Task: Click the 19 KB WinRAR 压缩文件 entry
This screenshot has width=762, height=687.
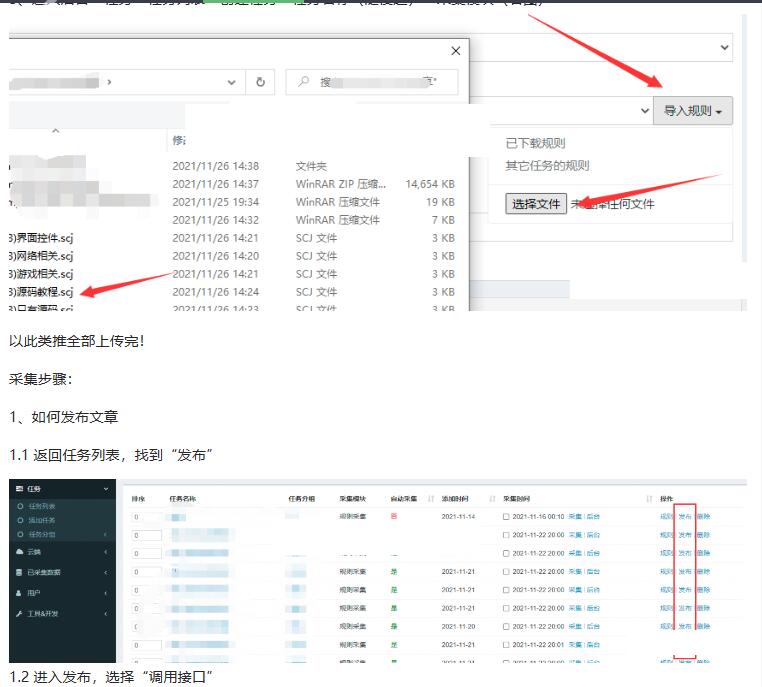Action: (232, 202)
